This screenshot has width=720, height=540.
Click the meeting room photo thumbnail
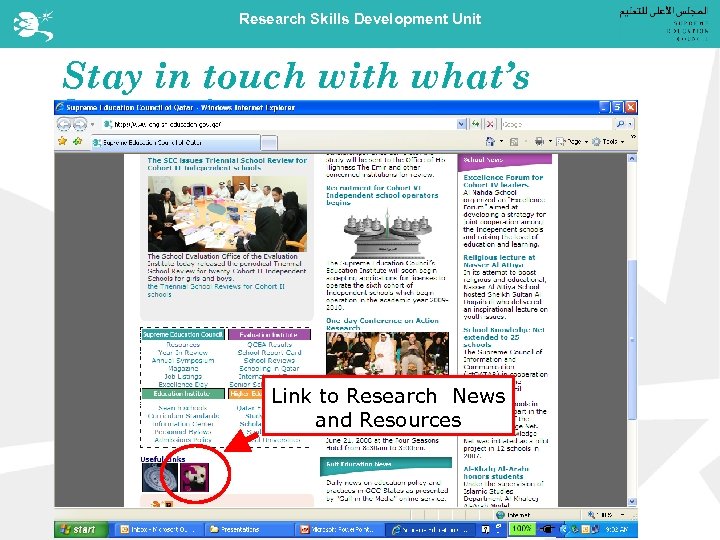pos(227,214)
